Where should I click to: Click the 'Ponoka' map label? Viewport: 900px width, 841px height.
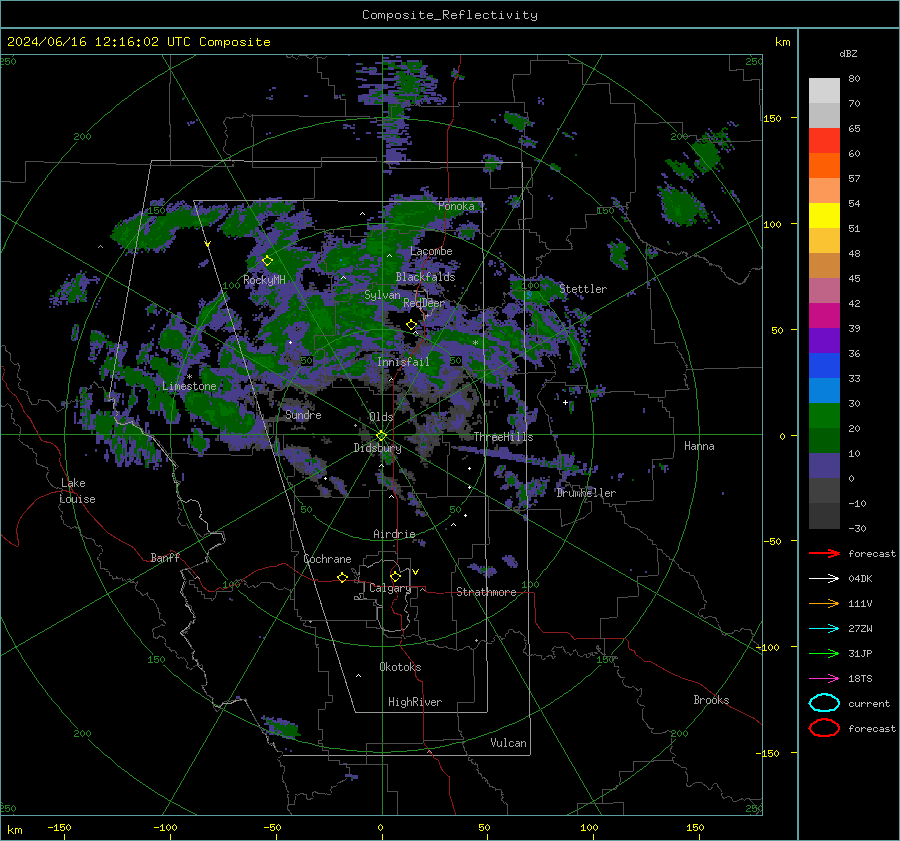click(x=456, y=206)
